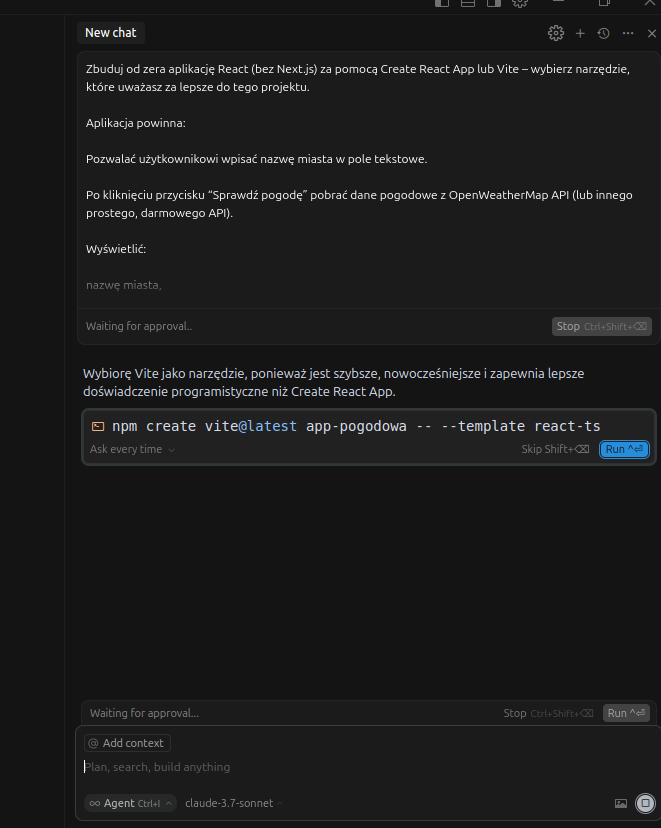The height and width of the screenshot is (828, 661).
Task: Select the New chat tab
Action: point(111,33)
